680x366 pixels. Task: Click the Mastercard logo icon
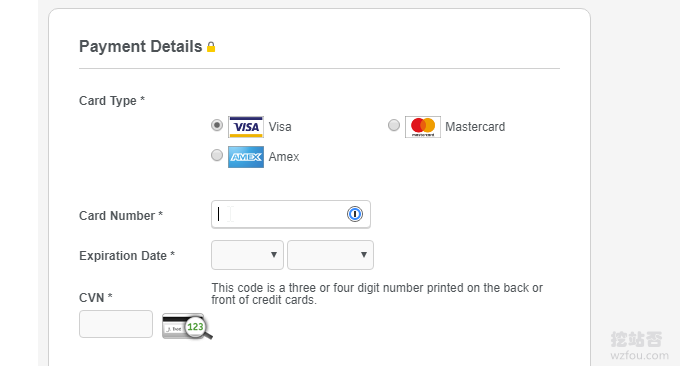(423, 127)
